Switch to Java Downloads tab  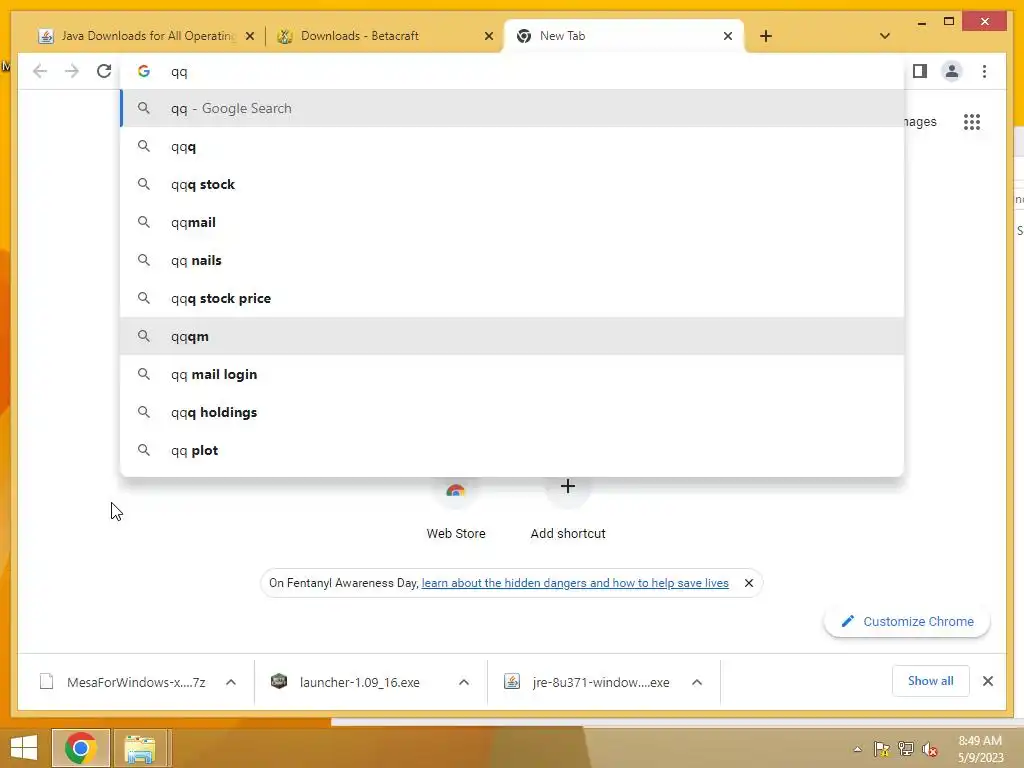pos(146,36)
